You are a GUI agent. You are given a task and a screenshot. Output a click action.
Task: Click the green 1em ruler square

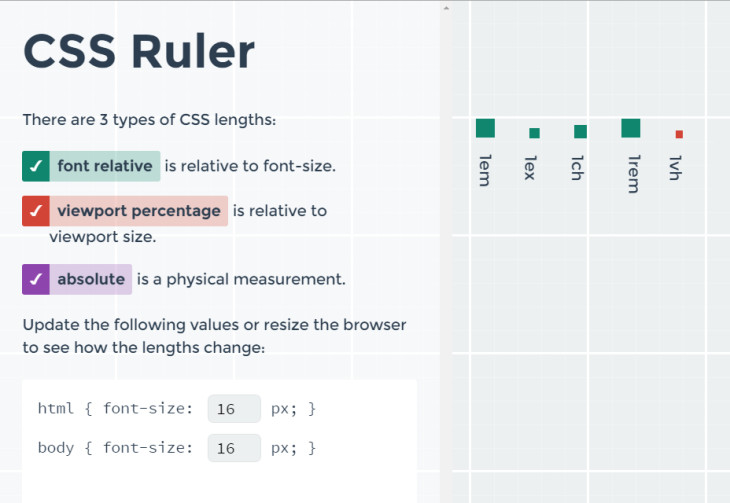[485, 128]
